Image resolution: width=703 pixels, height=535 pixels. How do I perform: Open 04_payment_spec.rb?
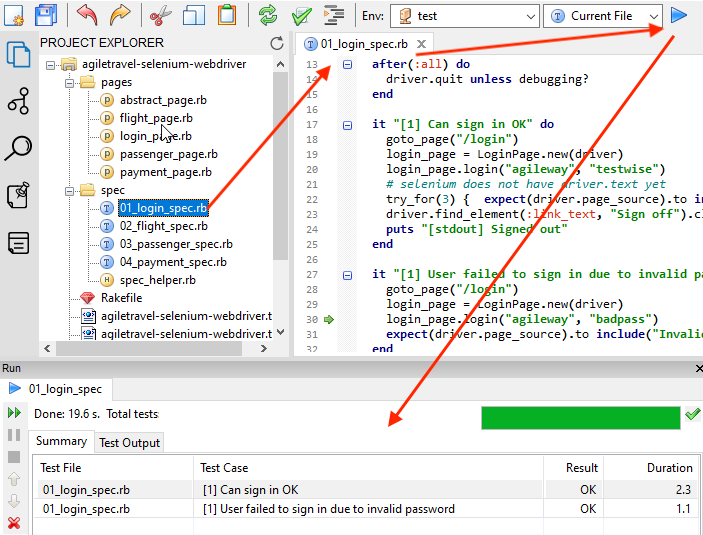coord(173,262)
